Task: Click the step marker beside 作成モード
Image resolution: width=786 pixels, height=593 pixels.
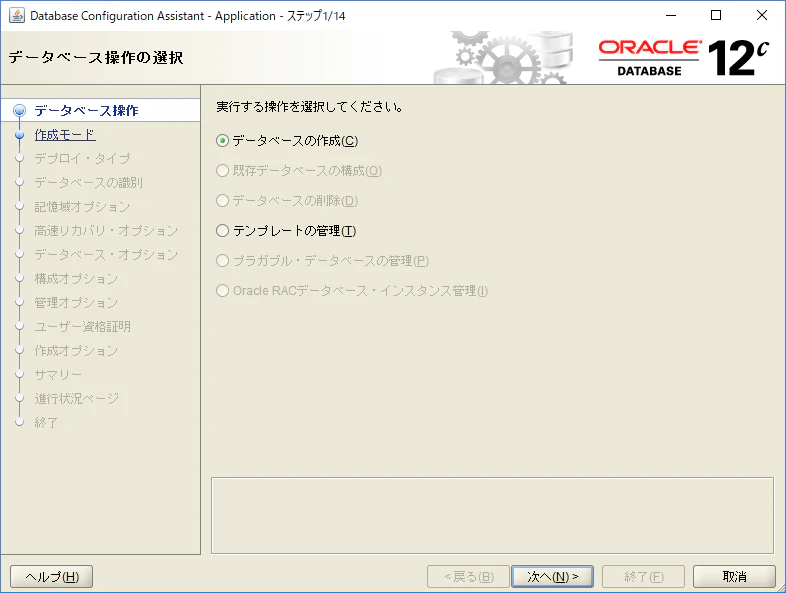Action: 20,135
